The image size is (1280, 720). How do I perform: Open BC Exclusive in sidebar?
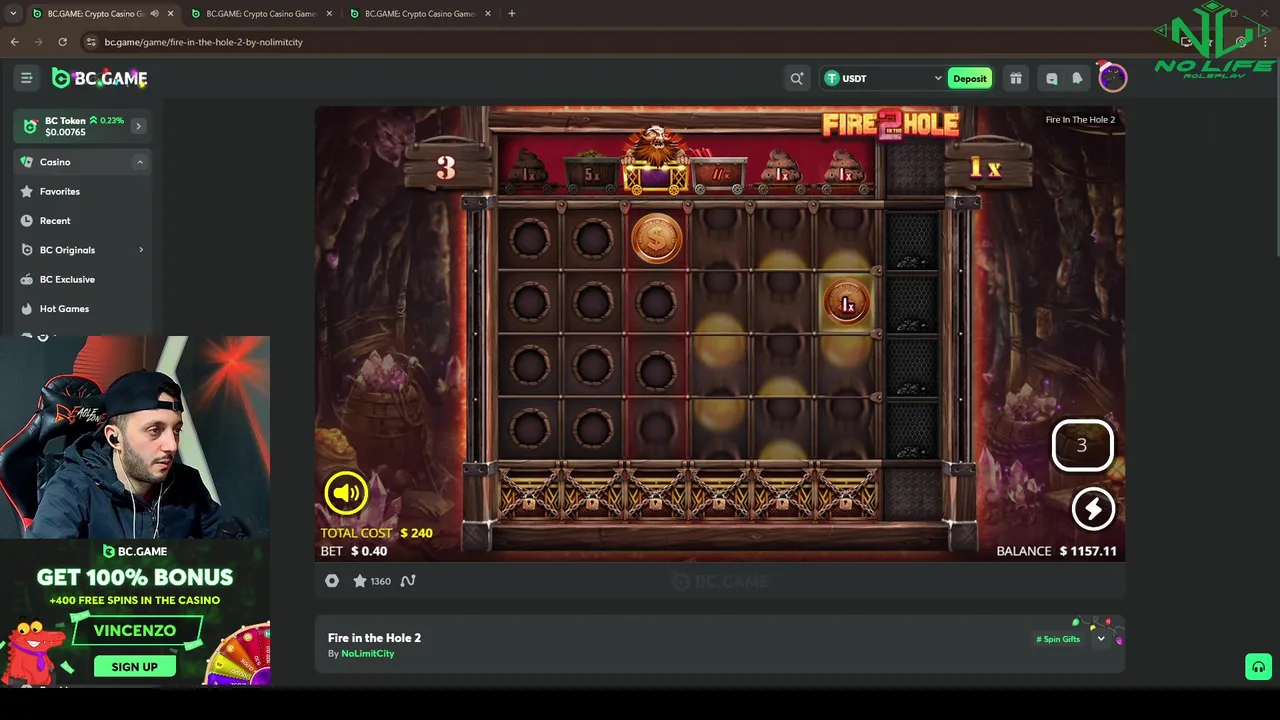[67, 279]
